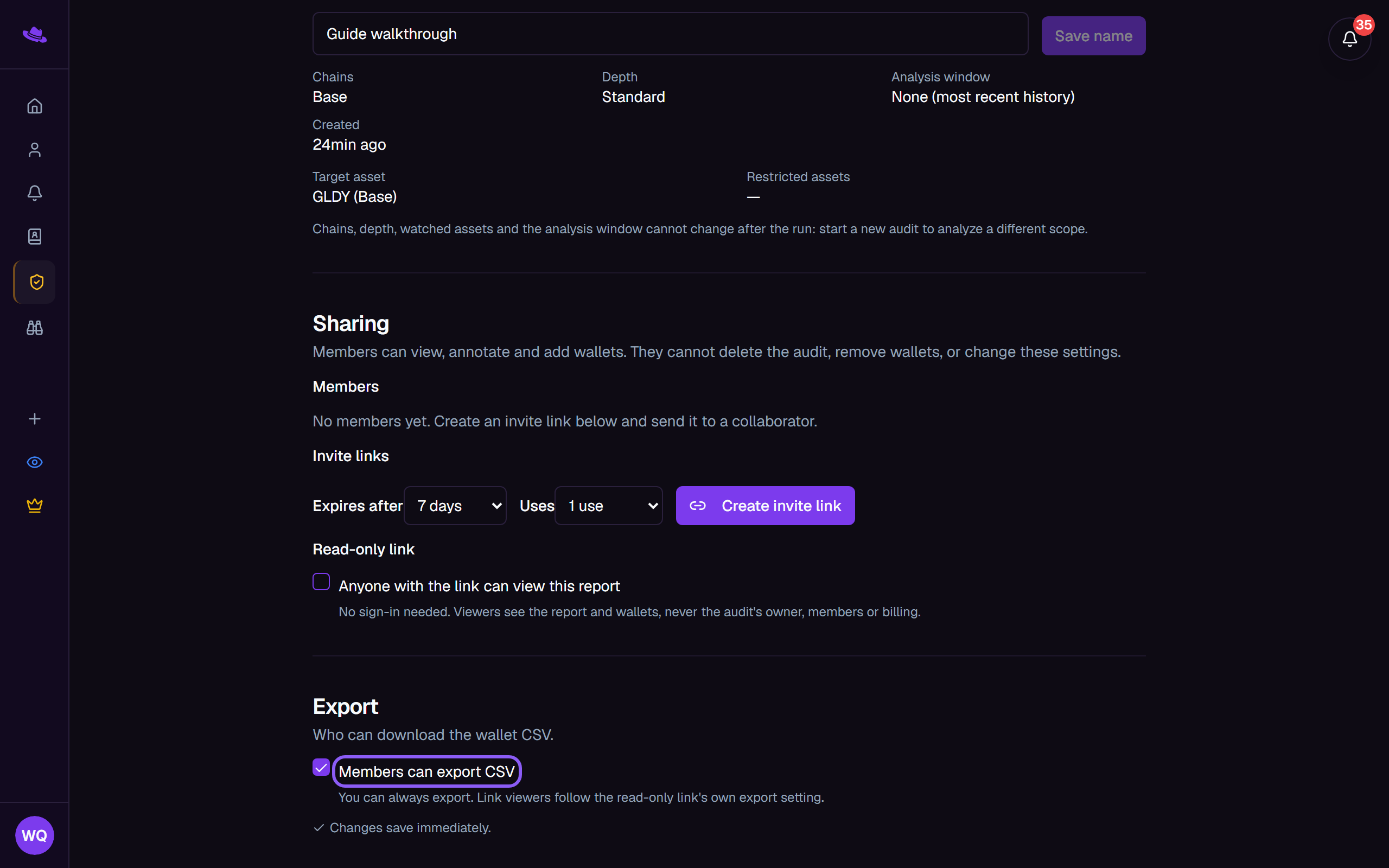Click the Save name button
Image resolution: width=1389 pixels, height=868 pixels.
[x=1093, y=36]
